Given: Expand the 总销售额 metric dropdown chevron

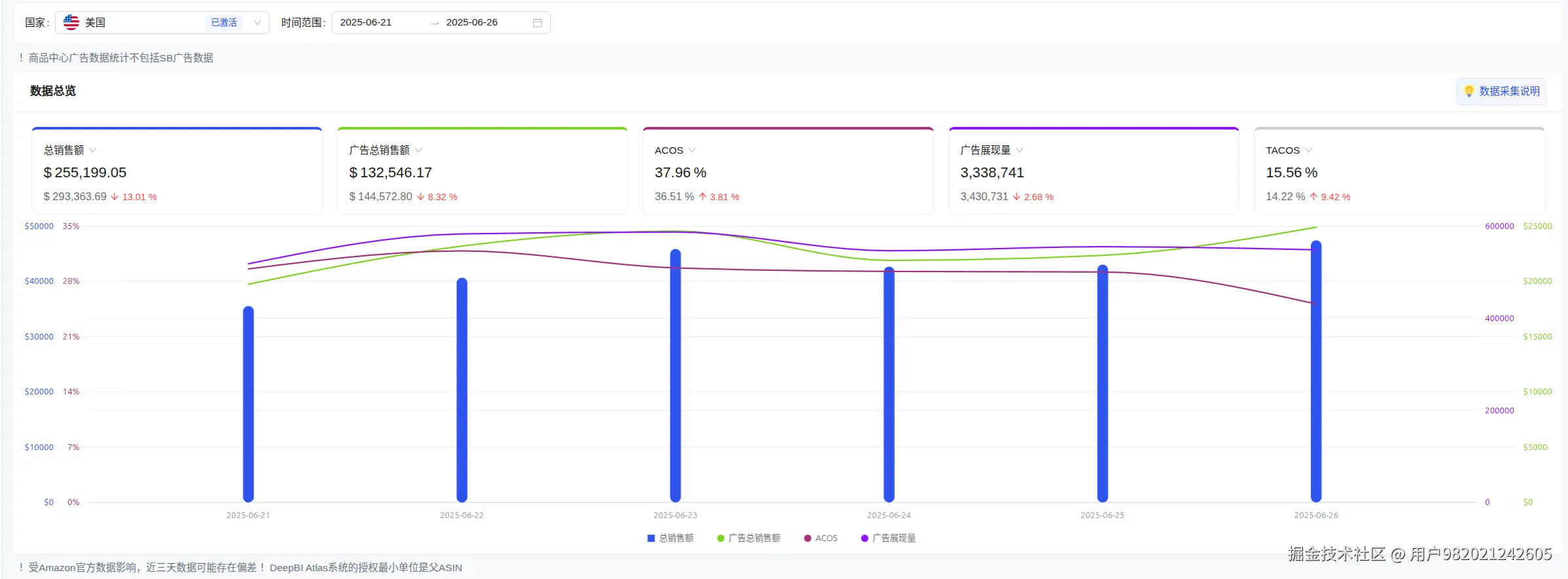Looking at the screenshot, I should point(93,150).
